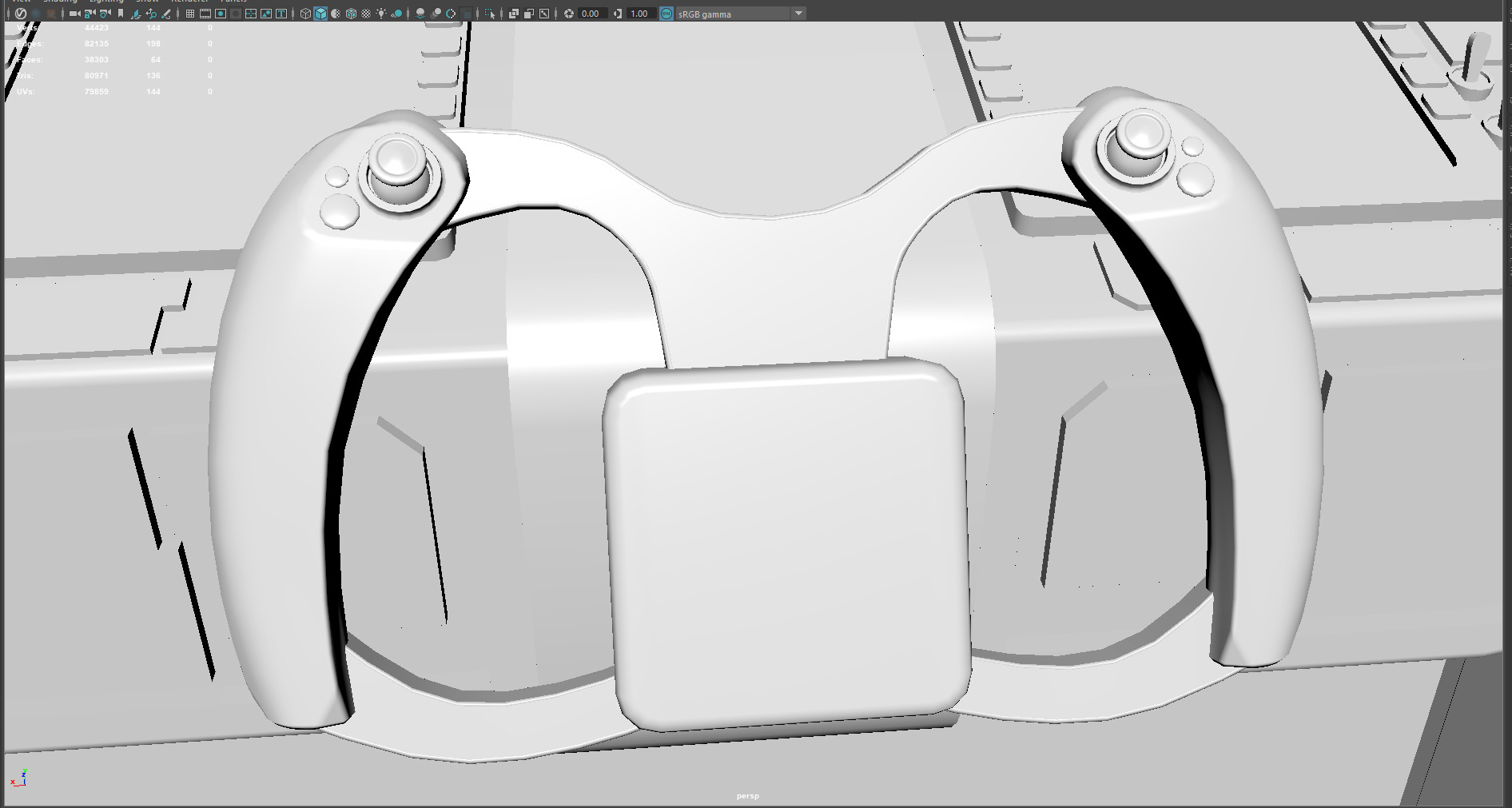
Task: Click the Tris count 80971
Action: click(x=97, y=76)
